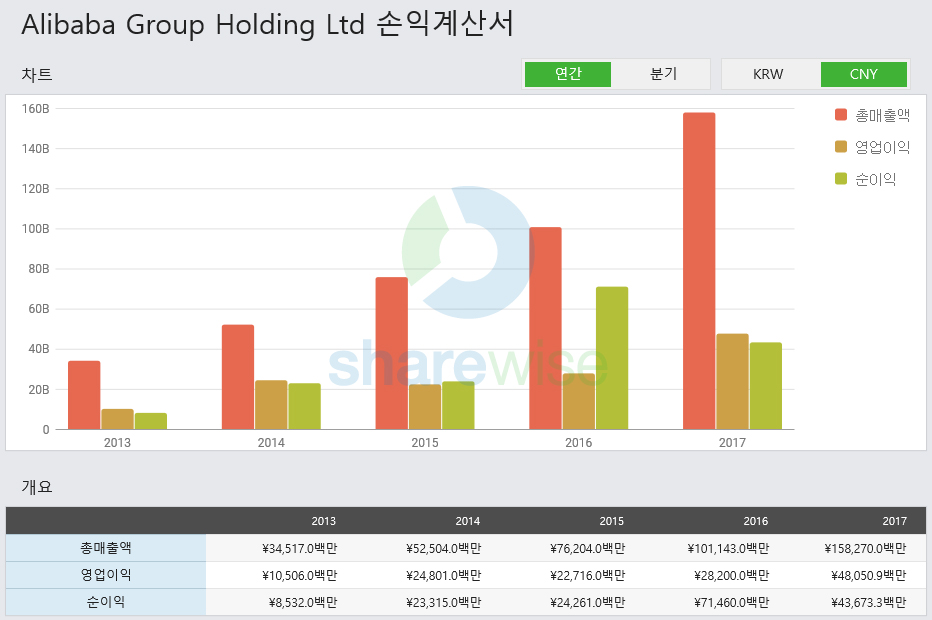Click the ¥71,460.0백만 cell
Screen dimensions: 932x620
(731, 602)
